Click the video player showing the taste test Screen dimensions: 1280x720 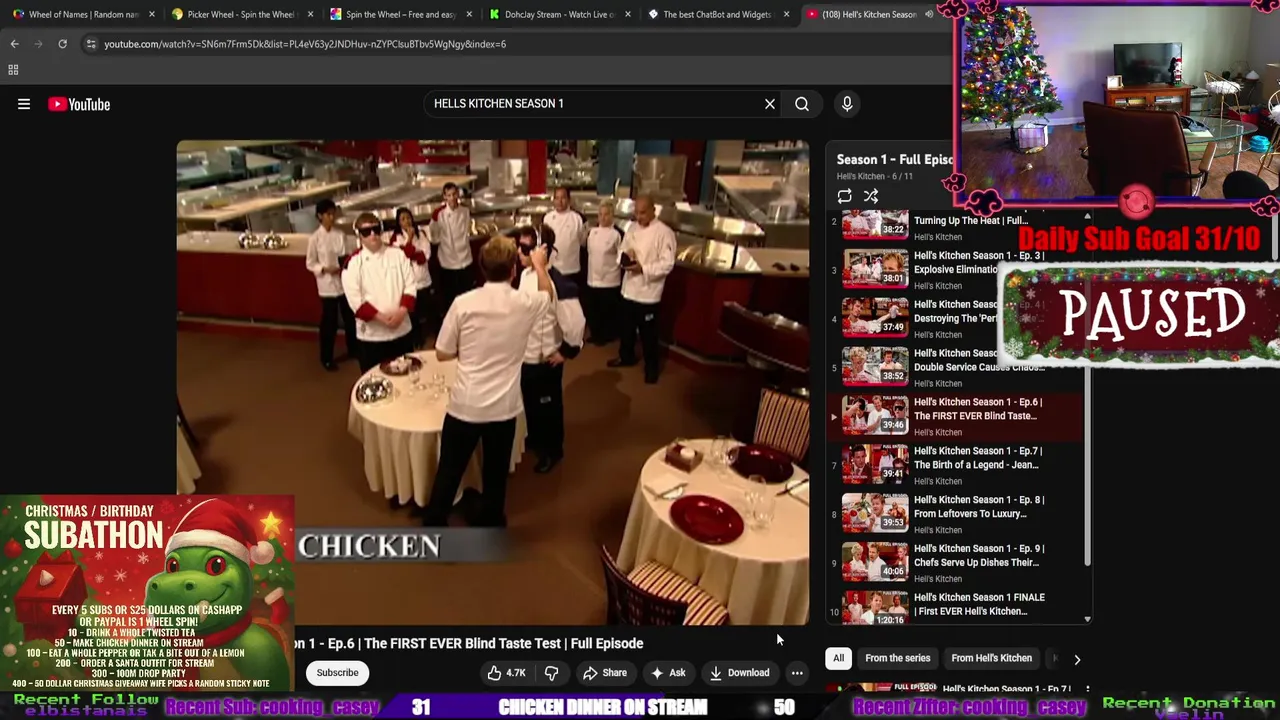493,382
